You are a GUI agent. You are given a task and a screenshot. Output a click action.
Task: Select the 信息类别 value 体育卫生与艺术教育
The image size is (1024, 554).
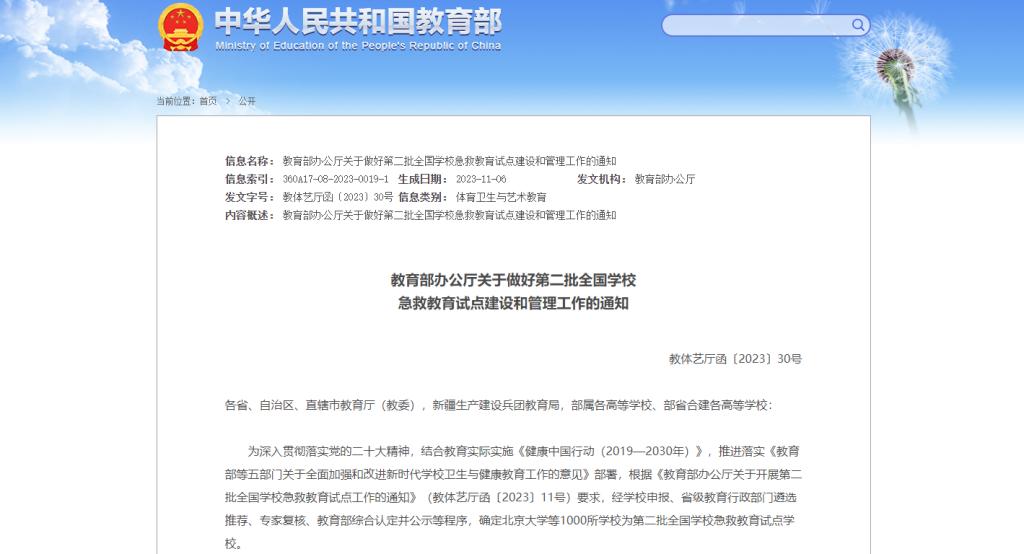501,197
